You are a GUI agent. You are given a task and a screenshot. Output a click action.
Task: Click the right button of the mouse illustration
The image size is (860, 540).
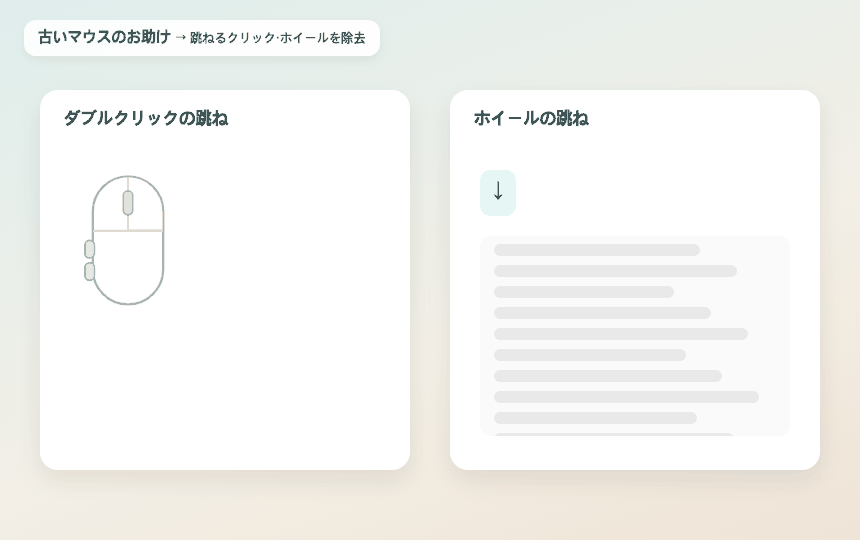tap(146, 206)
